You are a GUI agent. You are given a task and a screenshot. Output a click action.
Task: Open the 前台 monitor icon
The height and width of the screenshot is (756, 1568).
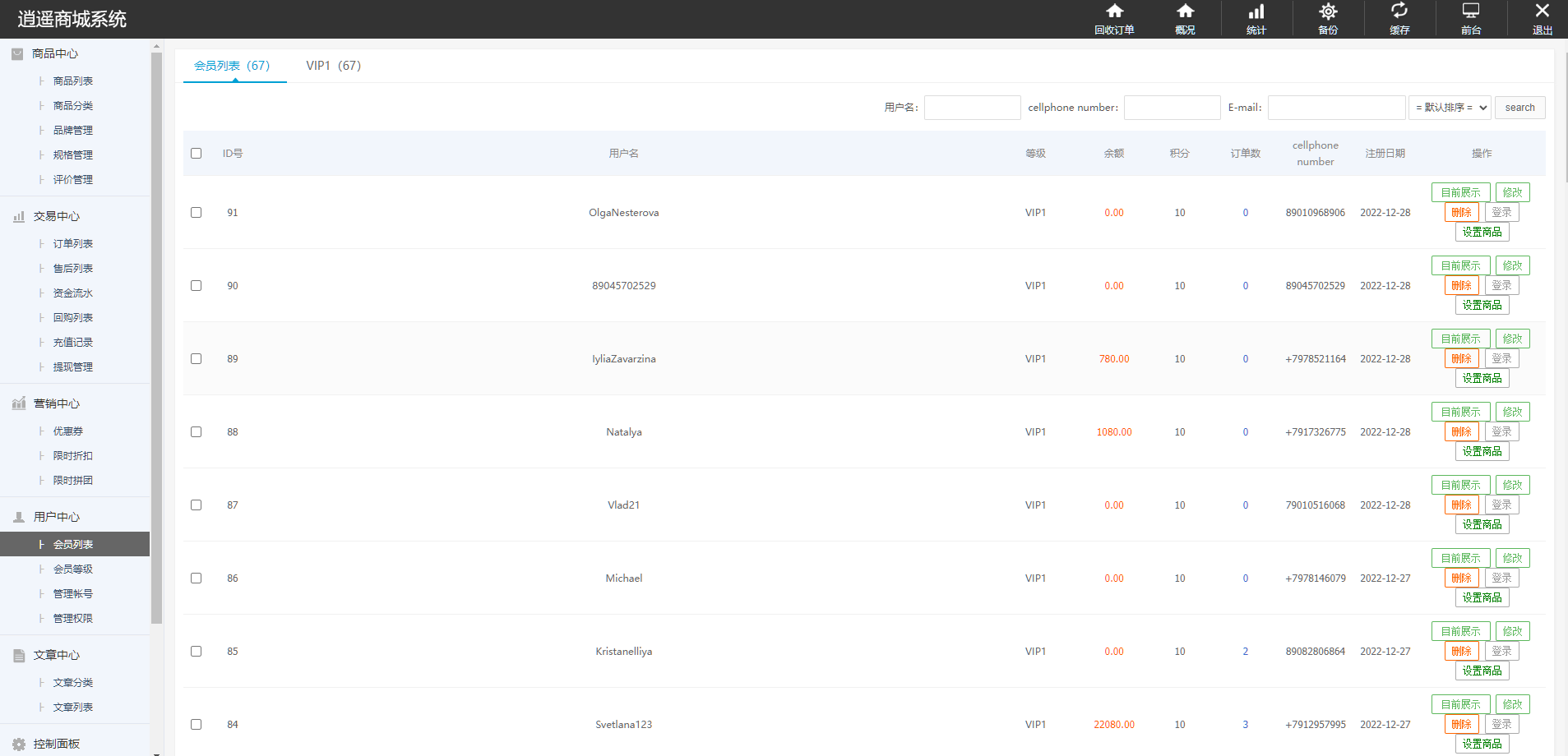pyautogui.click(x=1471, y=12)
